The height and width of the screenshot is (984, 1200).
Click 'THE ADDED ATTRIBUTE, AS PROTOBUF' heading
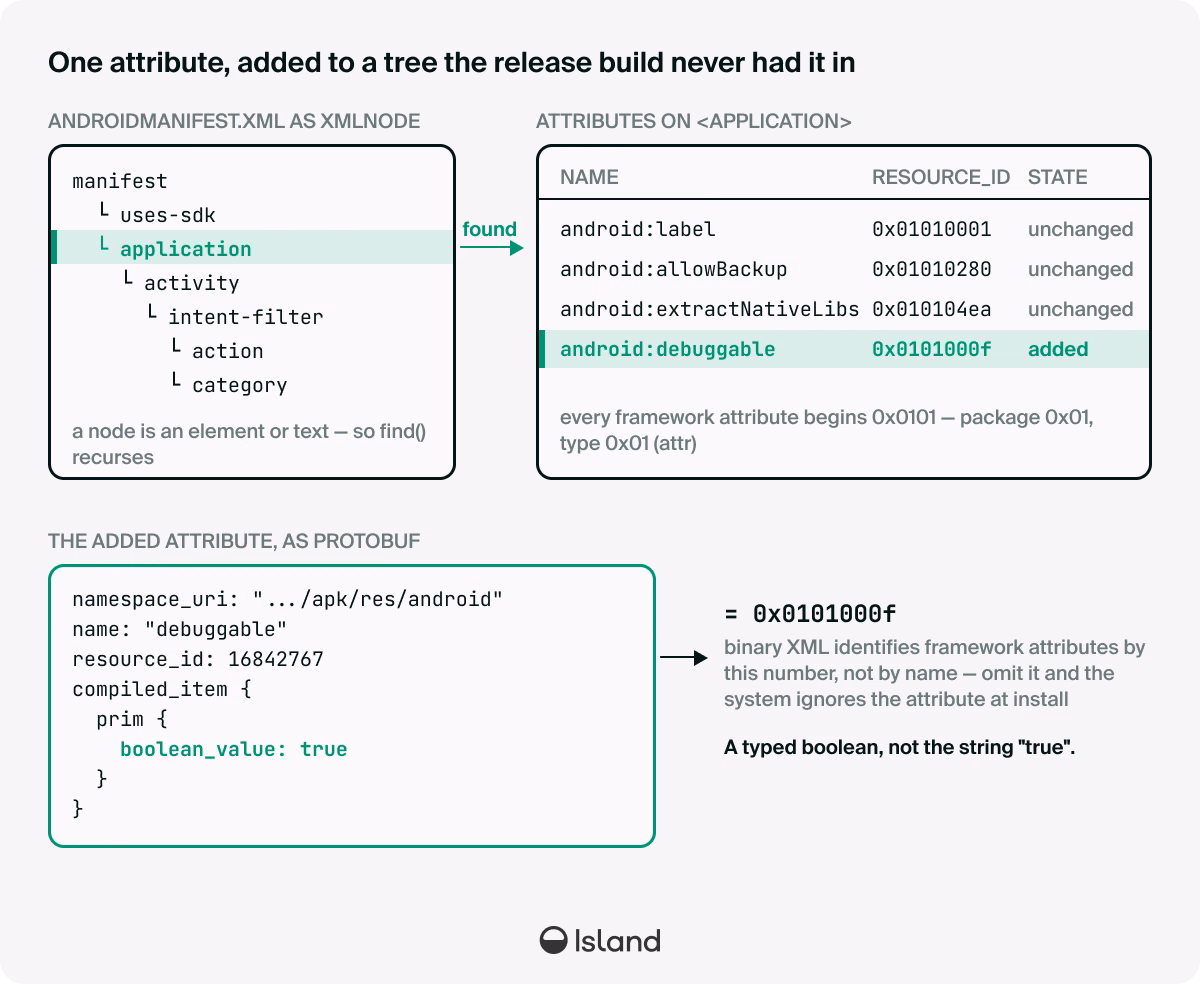coord(234,541)
